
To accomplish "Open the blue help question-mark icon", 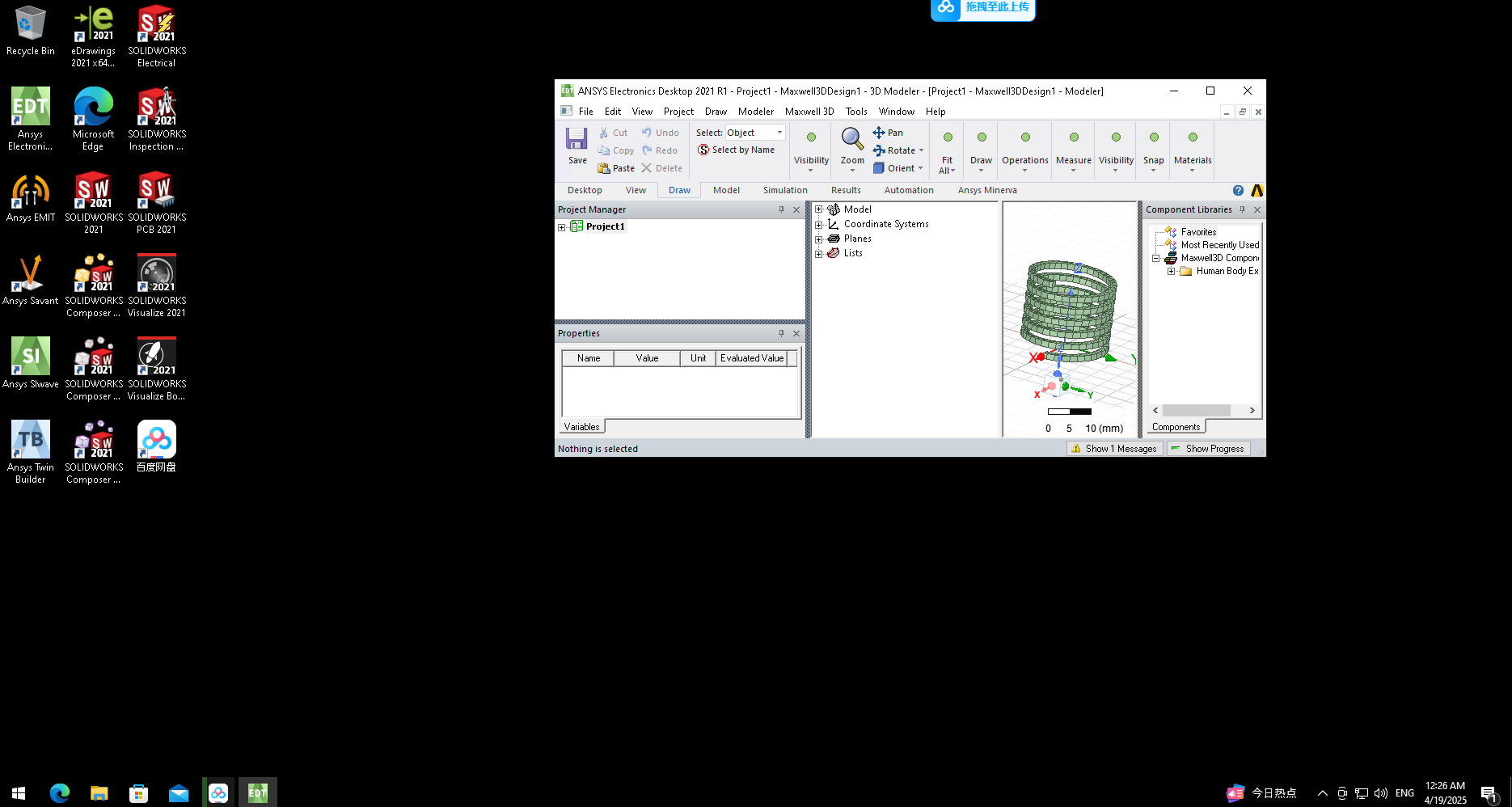I will pyautogui.click(x=1238, y=191).
